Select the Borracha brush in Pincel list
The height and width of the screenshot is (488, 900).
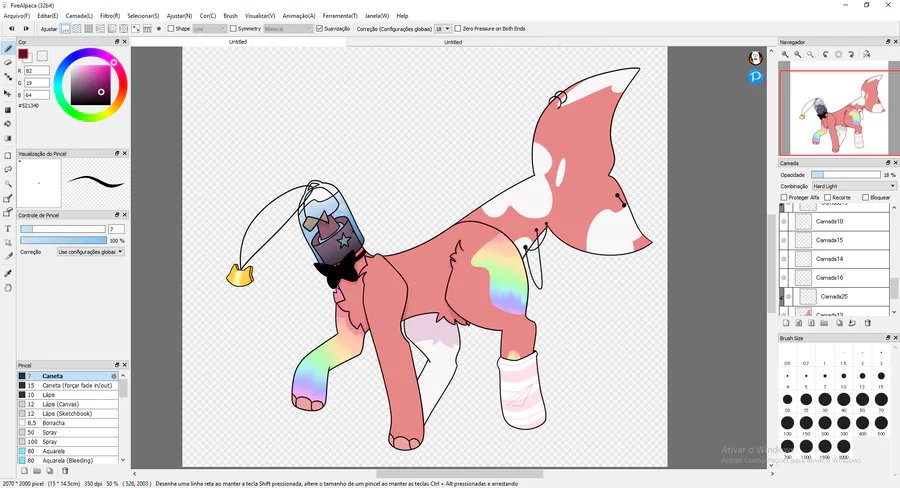coord(68,423)
